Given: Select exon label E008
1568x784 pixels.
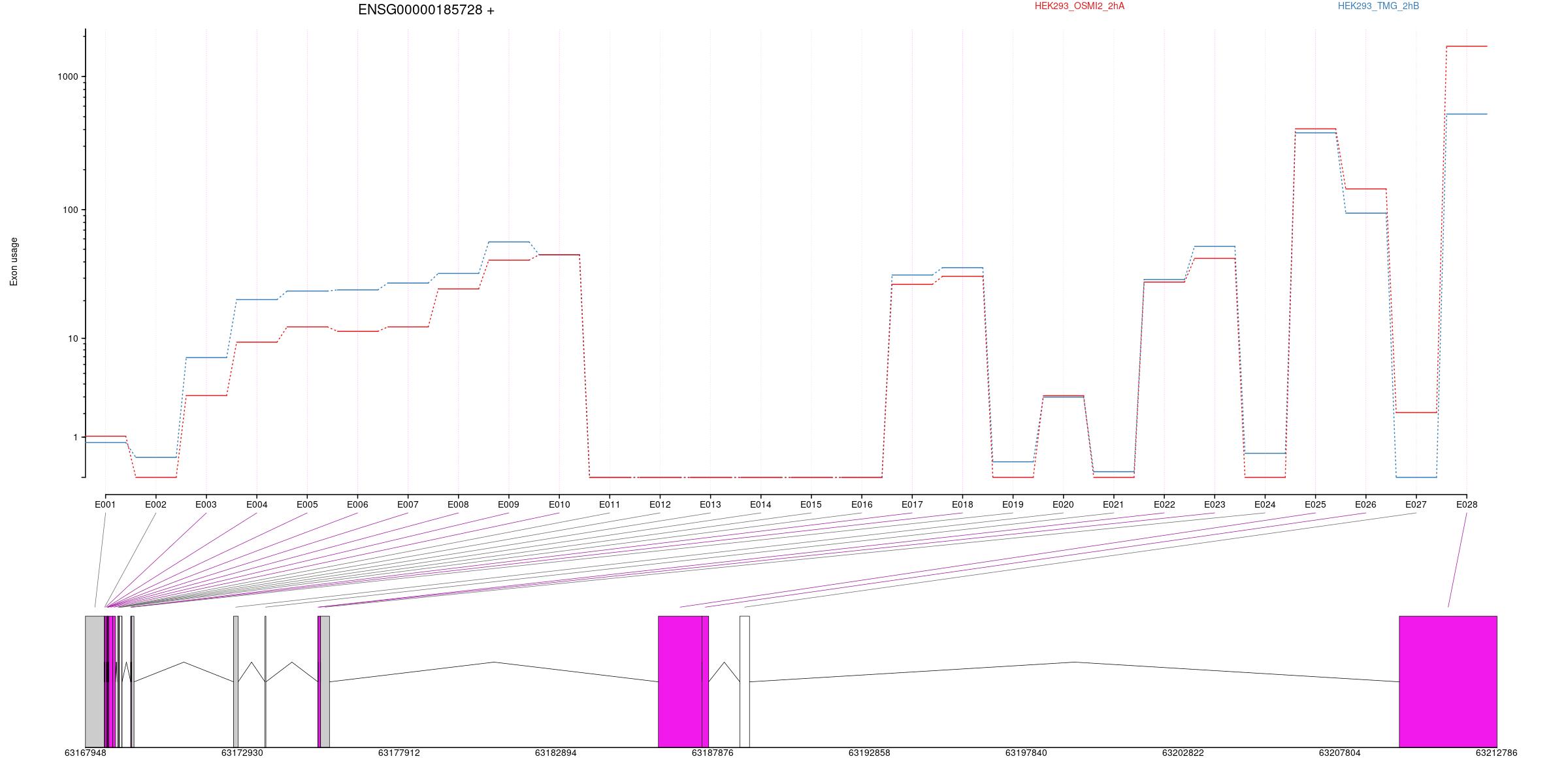Looking at the screenshot, I should point(458,504).
